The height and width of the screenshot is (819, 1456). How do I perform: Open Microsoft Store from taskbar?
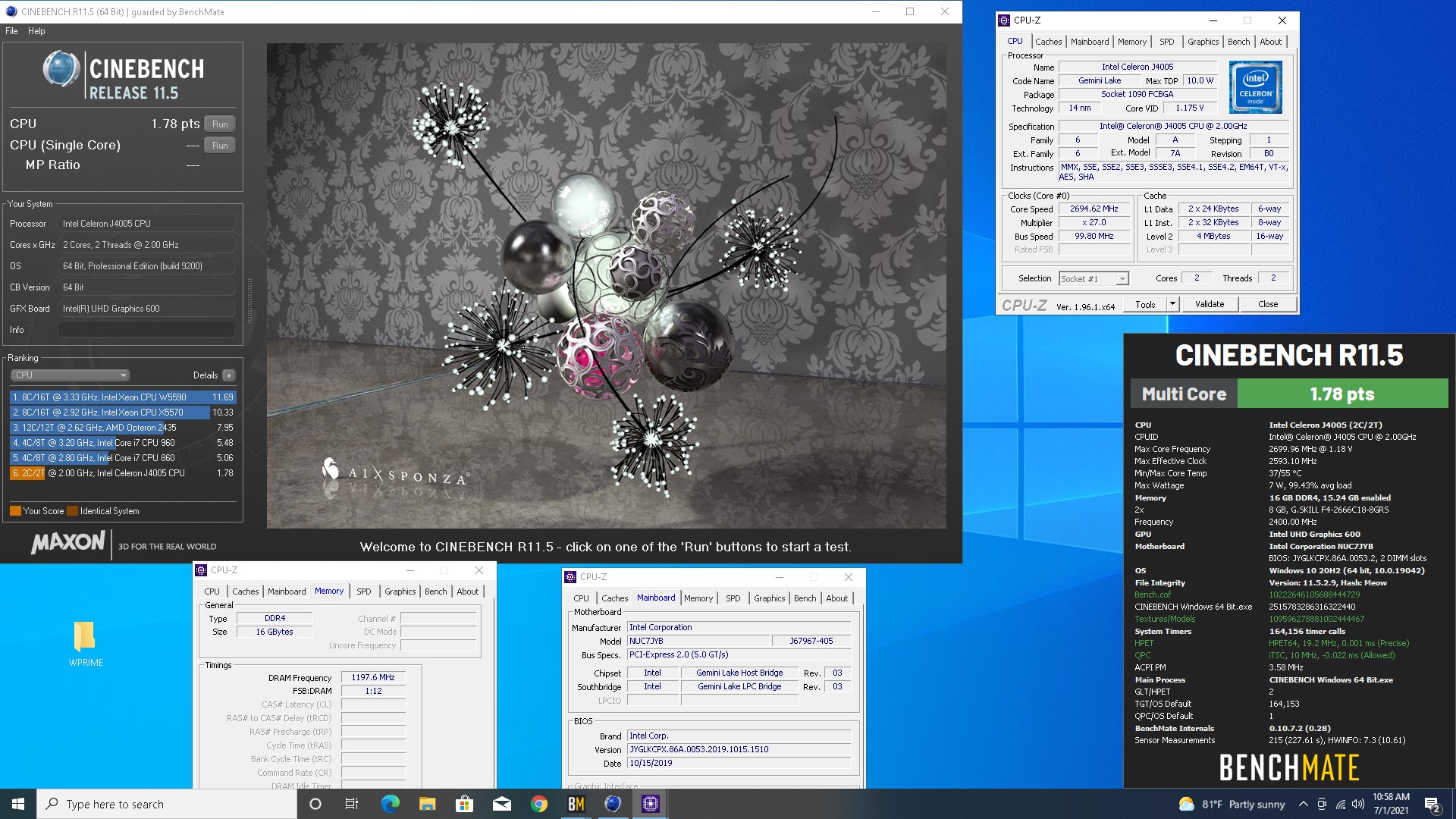464,804
